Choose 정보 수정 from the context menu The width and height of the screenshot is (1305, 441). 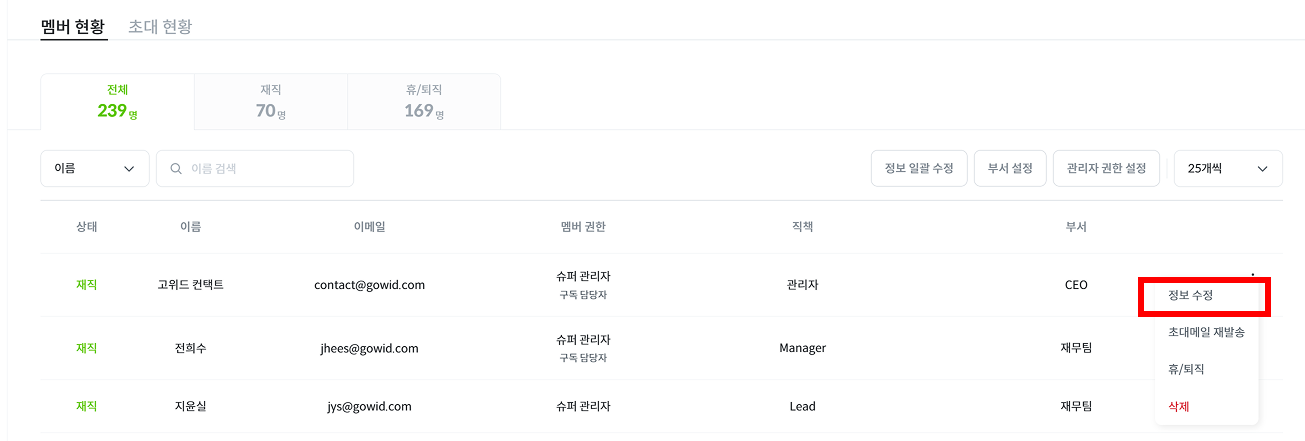pos(1204,296)
